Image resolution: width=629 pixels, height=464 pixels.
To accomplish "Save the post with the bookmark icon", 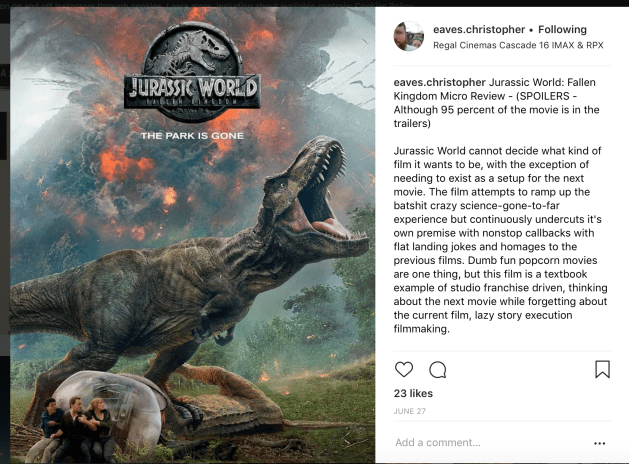I will [602, 369].
